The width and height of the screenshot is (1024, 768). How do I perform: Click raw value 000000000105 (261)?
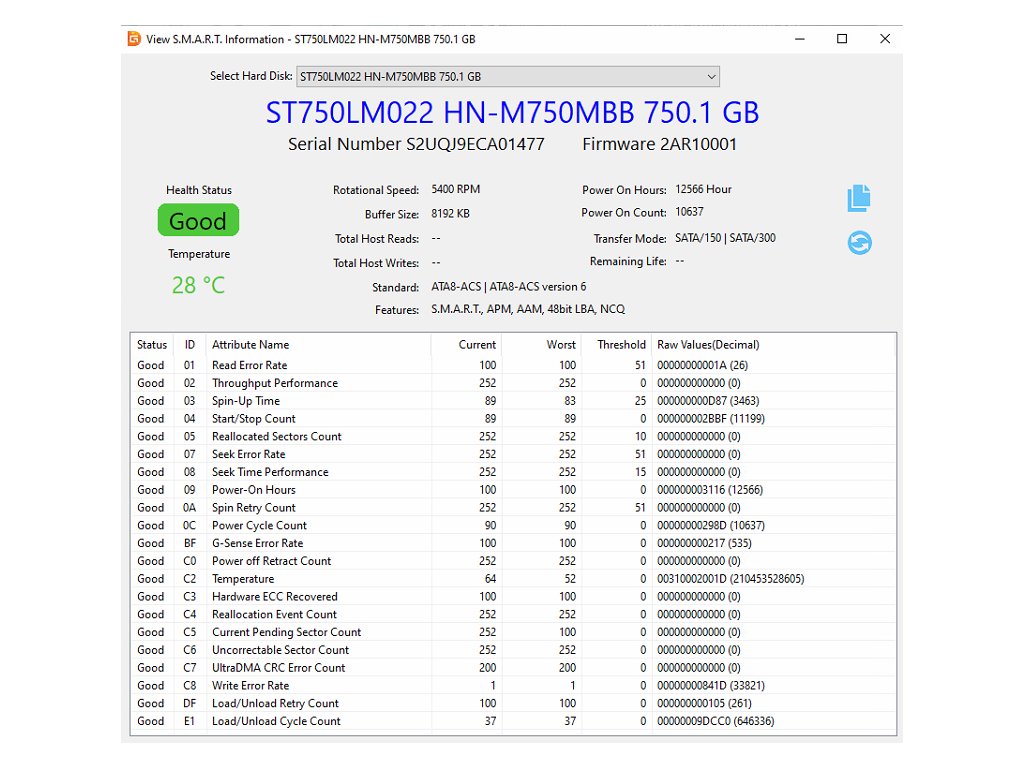click(704, 703)
